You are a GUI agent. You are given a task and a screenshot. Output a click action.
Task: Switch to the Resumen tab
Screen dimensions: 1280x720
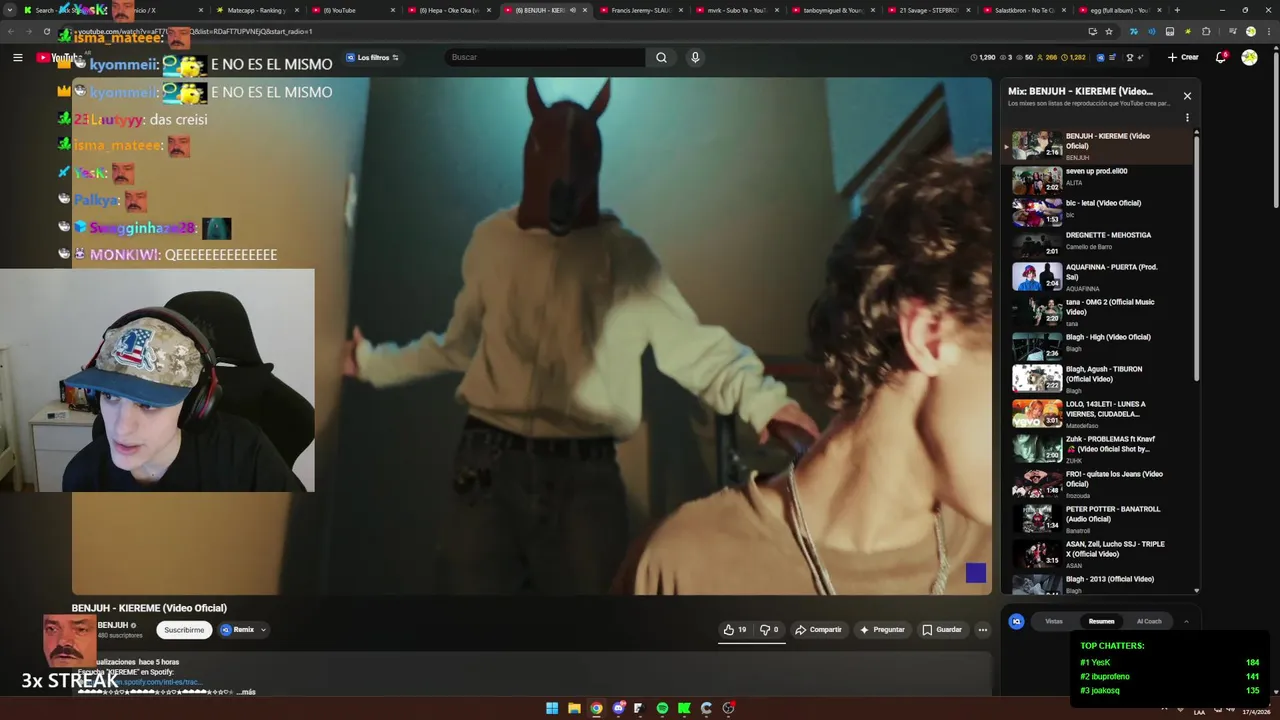click(1101, 621)
